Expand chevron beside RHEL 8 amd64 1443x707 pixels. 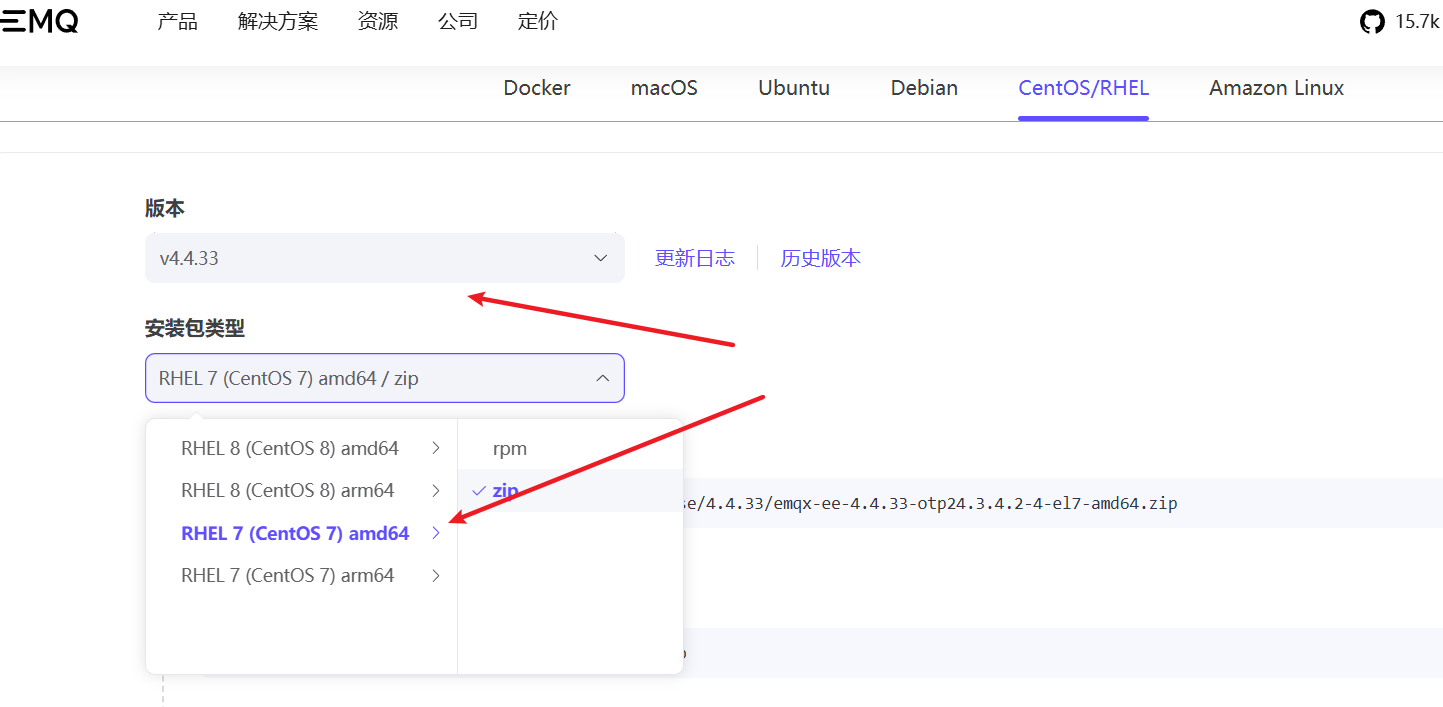click(x=436, y=448)
